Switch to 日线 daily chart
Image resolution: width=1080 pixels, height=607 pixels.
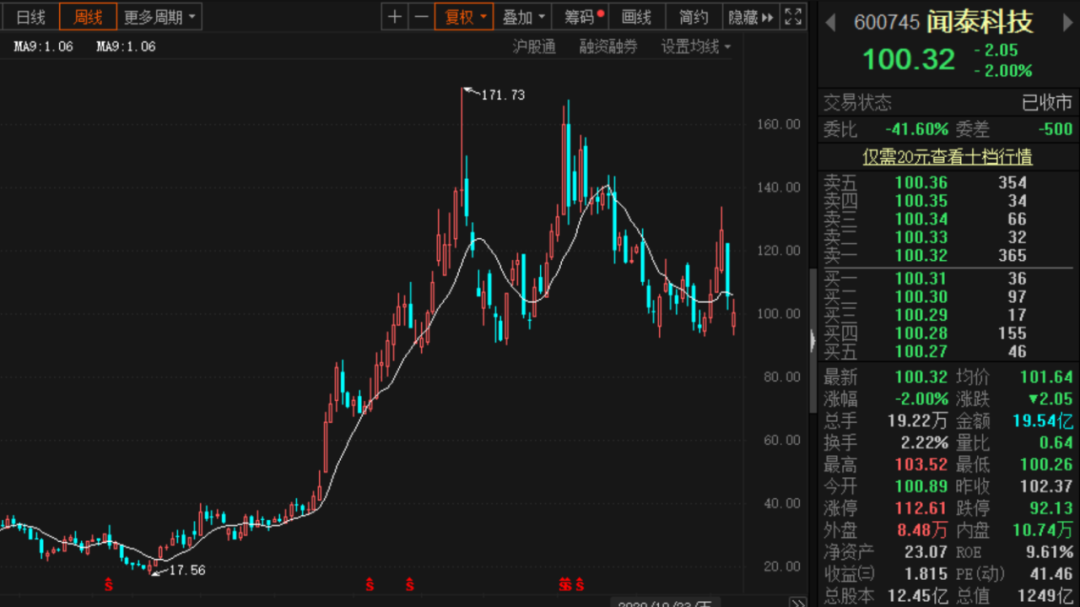[30, 17]
